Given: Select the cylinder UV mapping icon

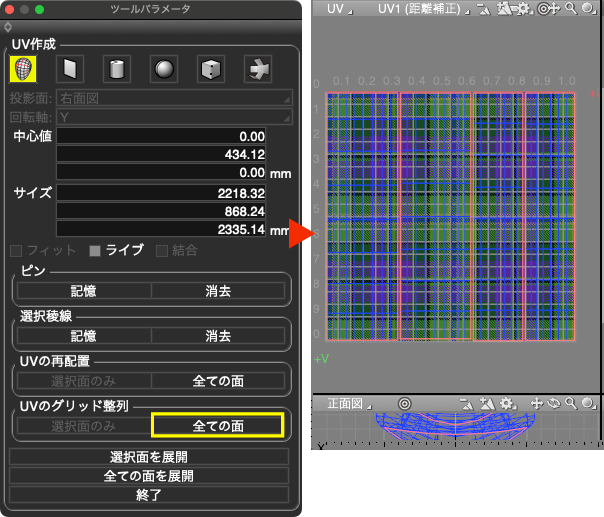Looking at the screenshot, I should pos(117,69).
